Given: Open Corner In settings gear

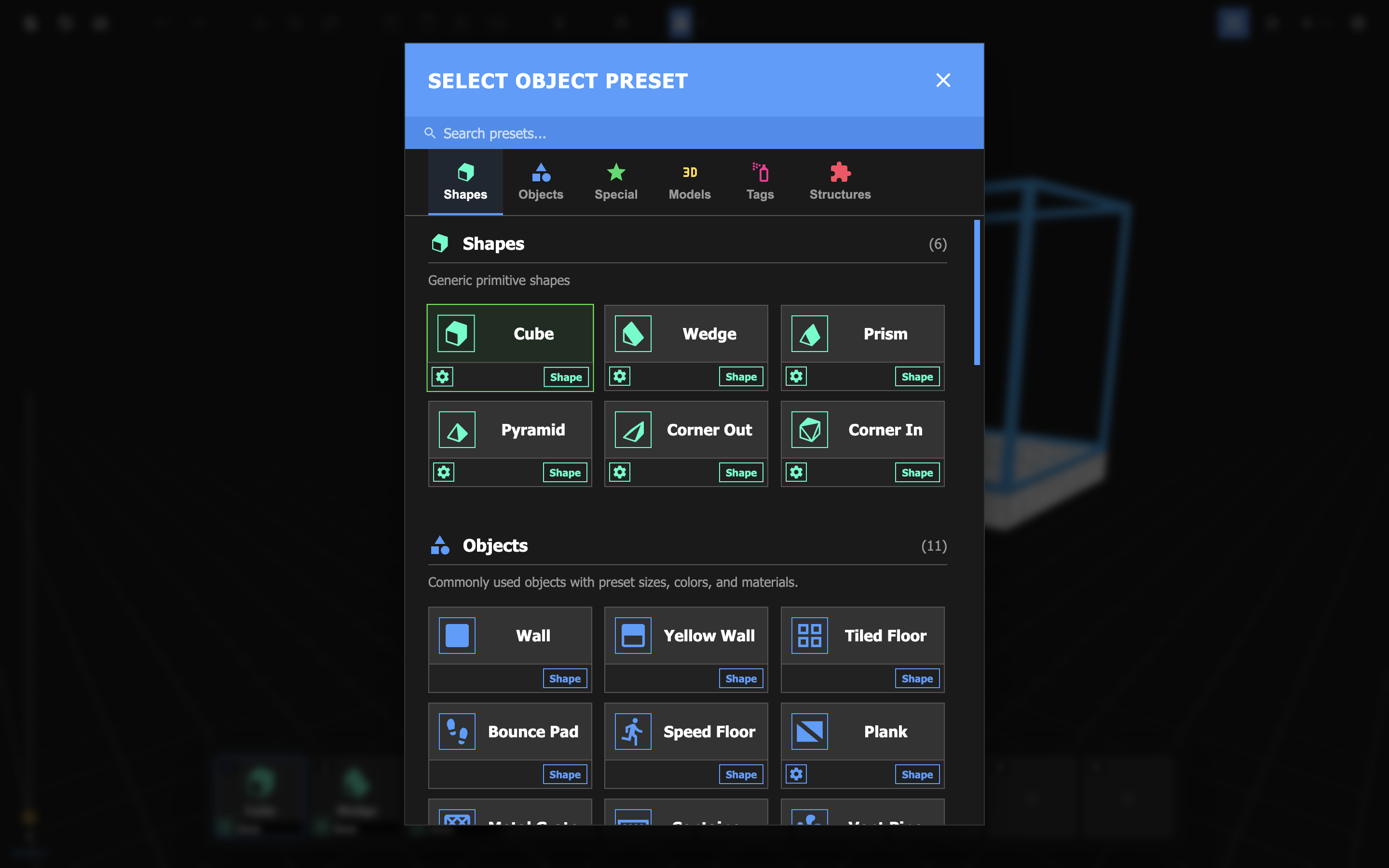Looking at the screenshot, I should [x=796, y=473].
